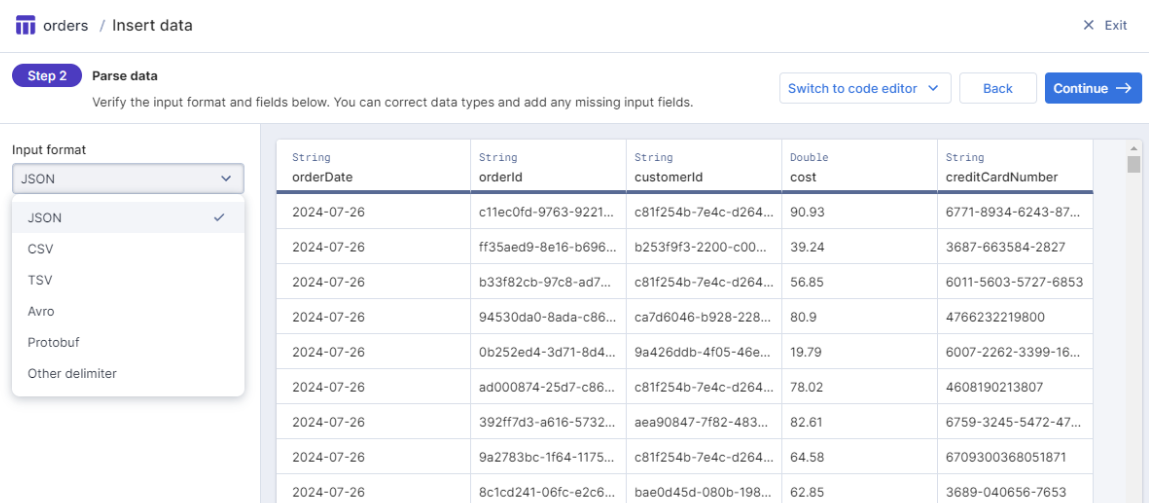The height and width of the screenshot is (503, 1149).
Task: Click the customerId column header
Action: click(702, 167)
